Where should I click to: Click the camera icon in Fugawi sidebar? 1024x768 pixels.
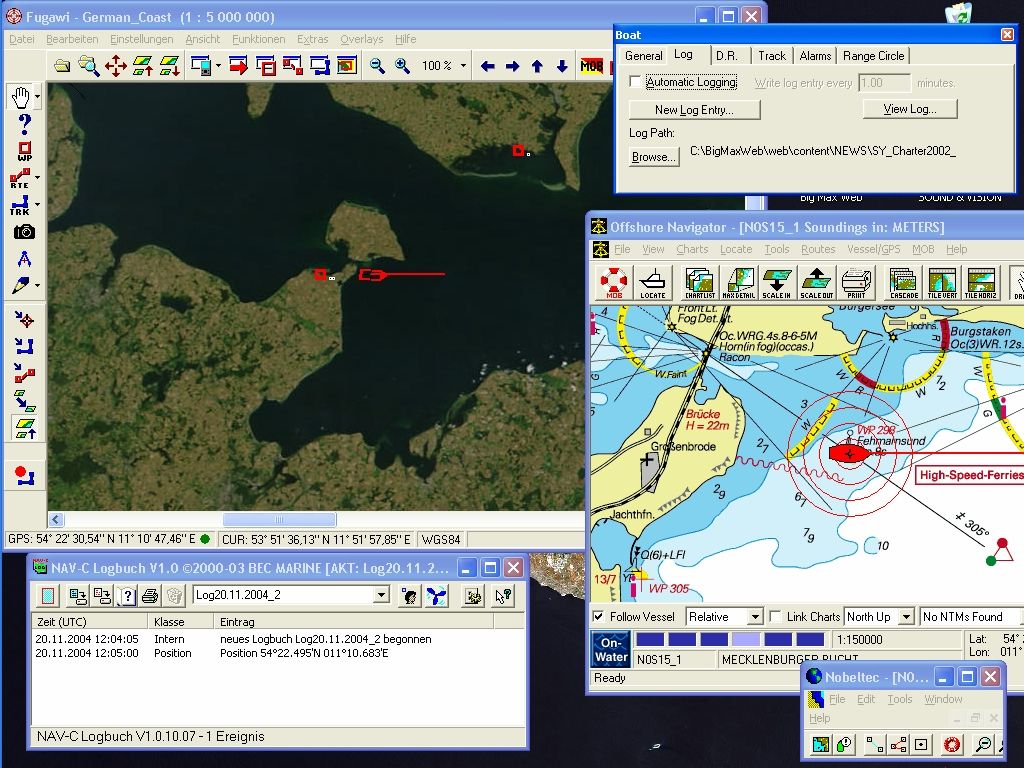(x=24, y=232)
